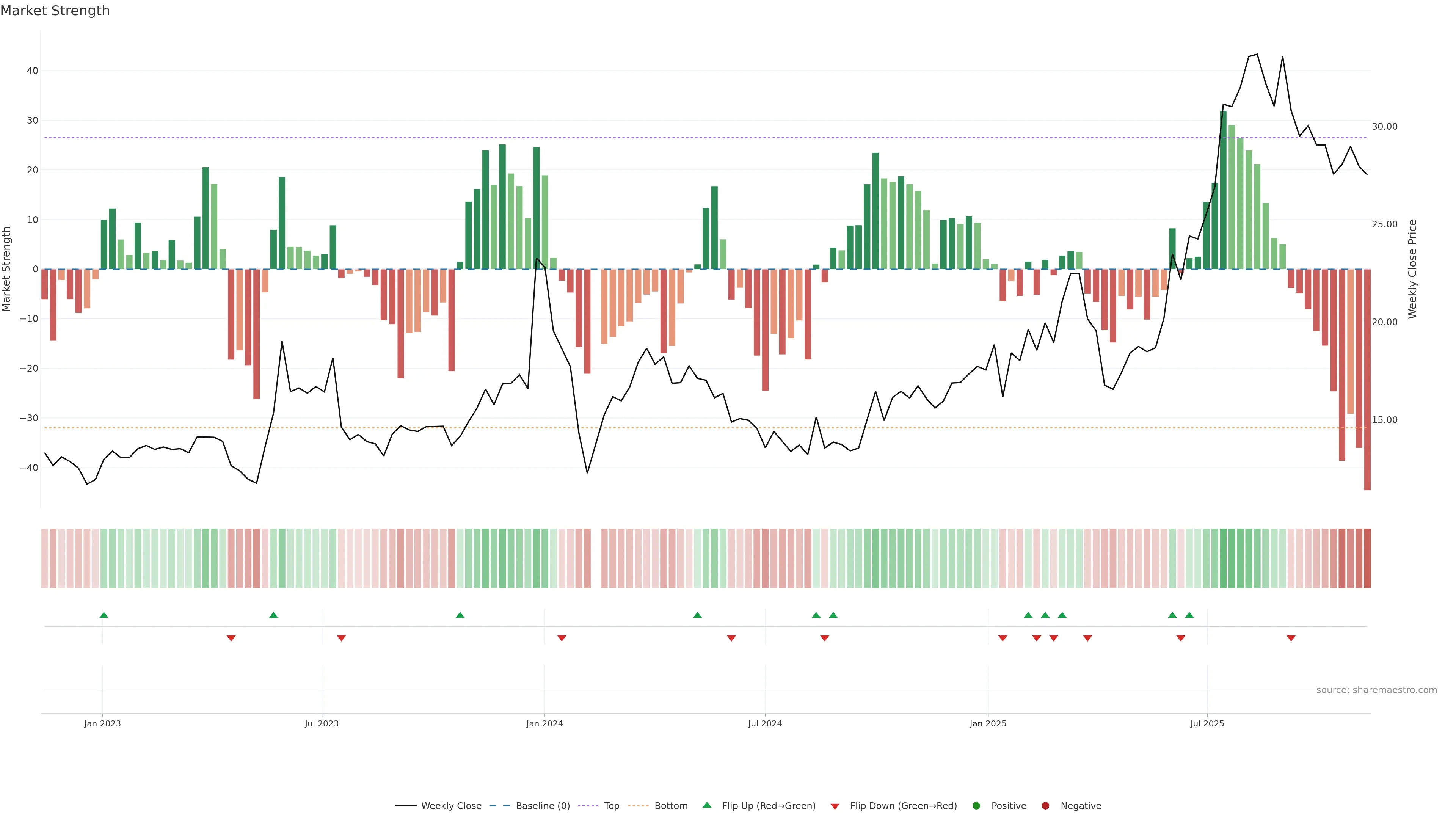This screenshot has width=1456, height=819.
Task: Click the flip-down triangle just after Jan 2024
Action: click(562, 638)
